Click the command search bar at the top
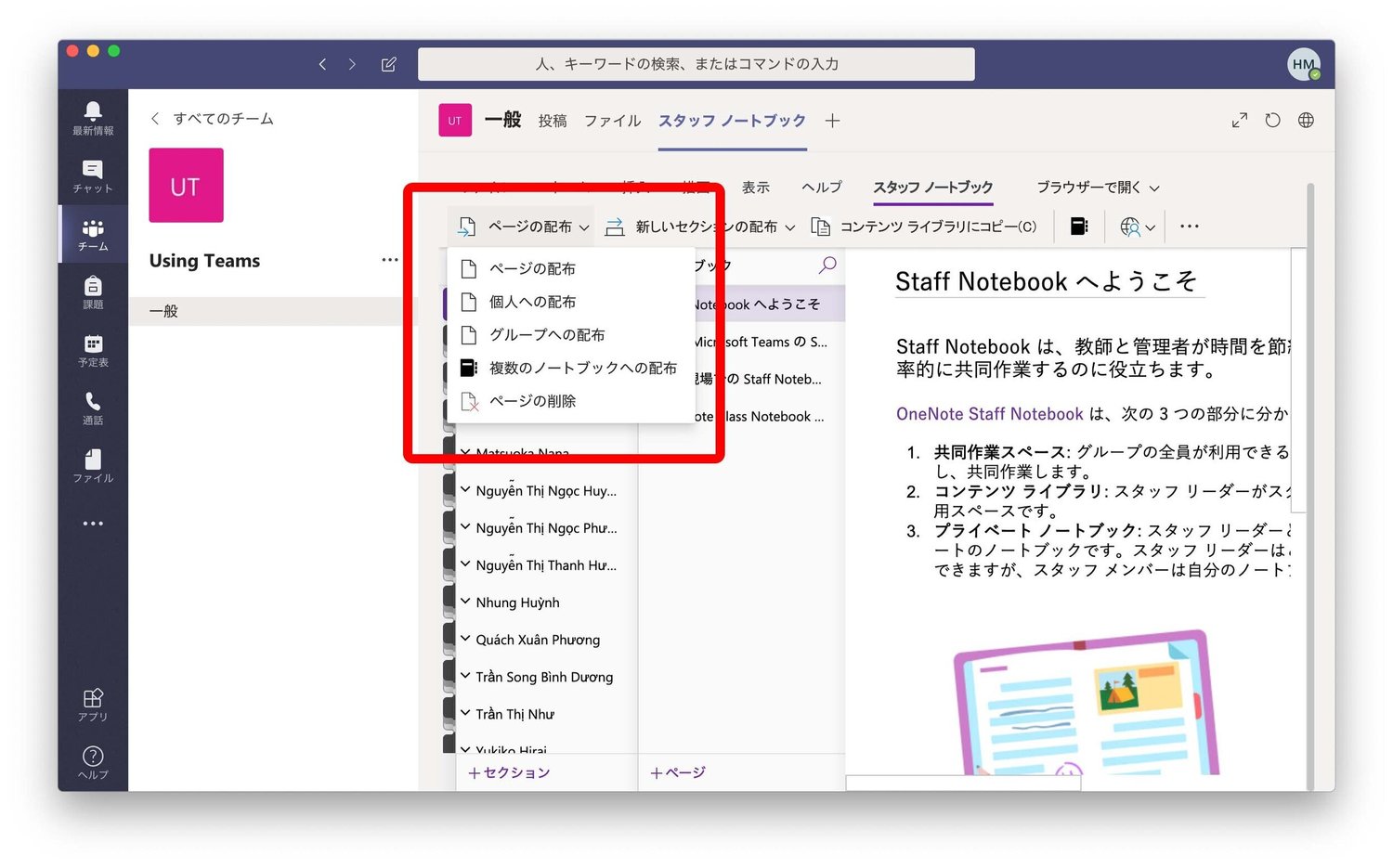This screenshot has height=868, width=1393. [696, 63]
